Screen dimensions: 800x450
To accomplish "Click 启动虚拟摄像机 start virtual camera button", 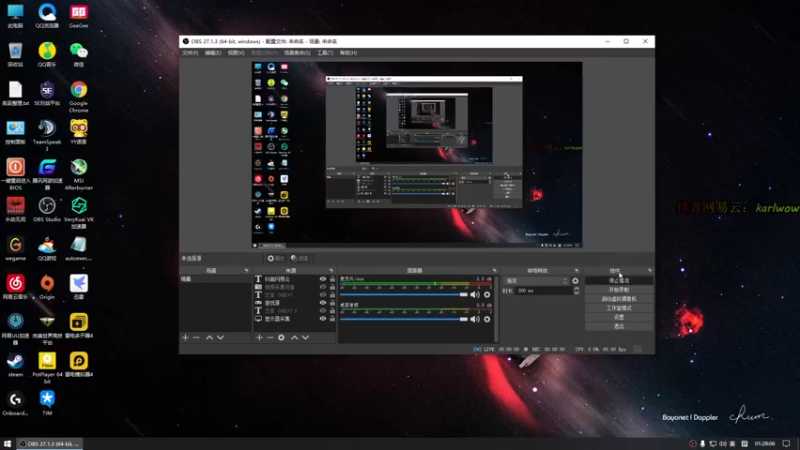I will (x=619, y=299).
